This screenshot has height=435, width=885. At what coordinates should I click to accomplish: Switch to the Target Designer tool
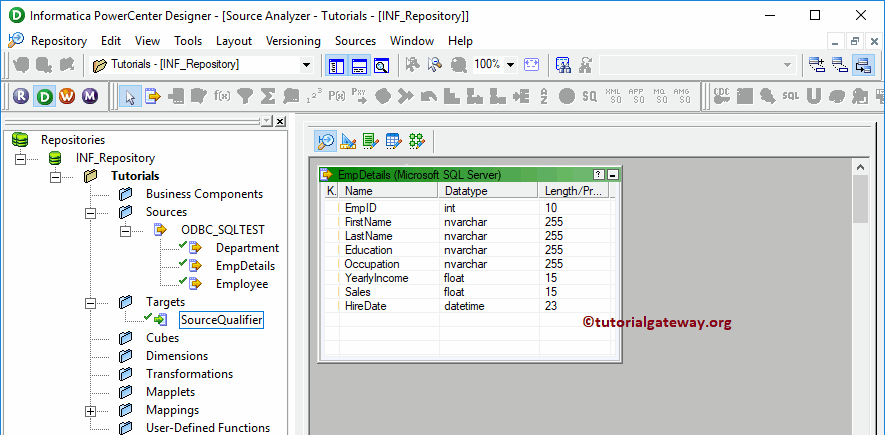[348, 141]
